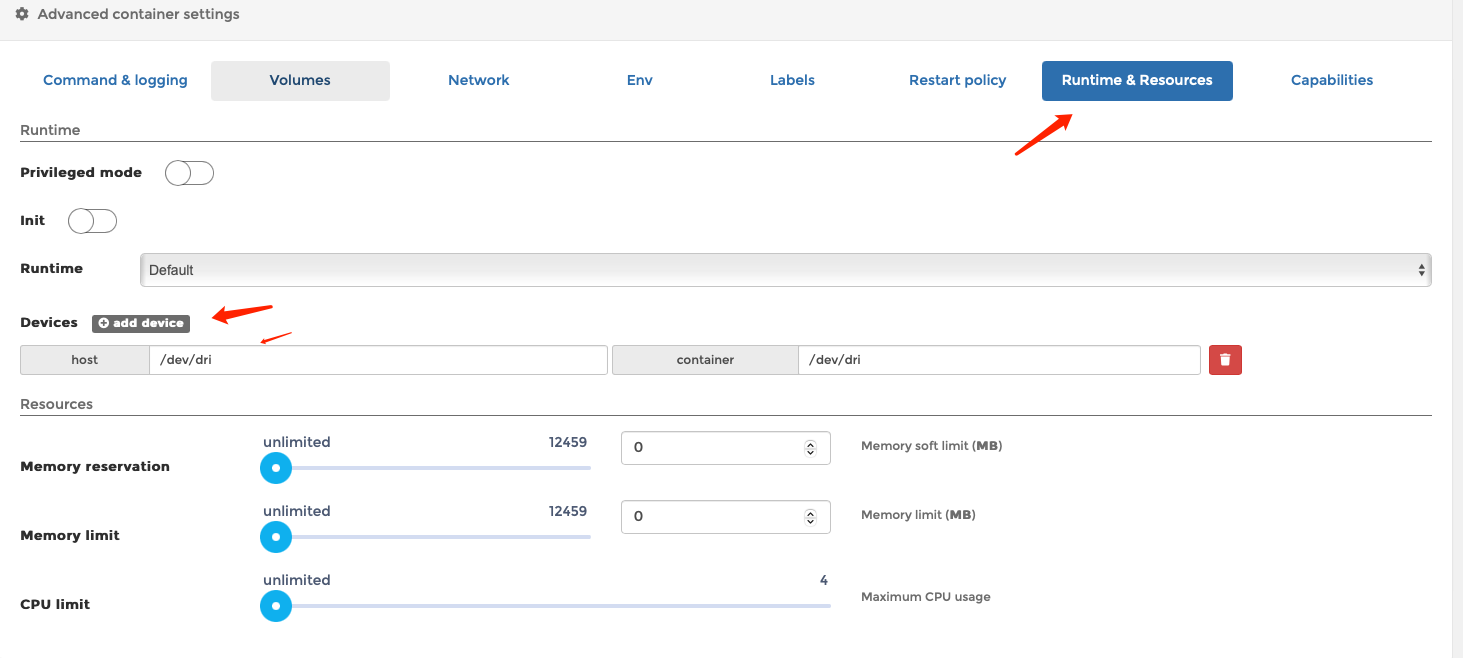1463x658 pixels.
Task: Click the Memory limit slider handle
Action: (x=275, y=537)
